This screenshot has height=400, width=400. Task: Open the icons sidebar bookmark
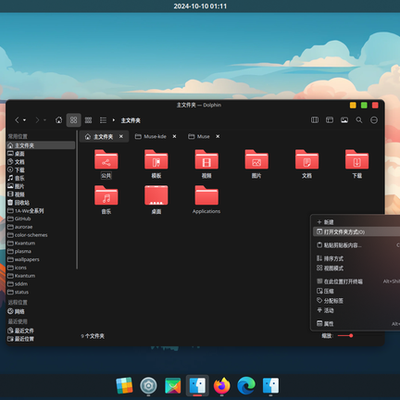(41, 268)
